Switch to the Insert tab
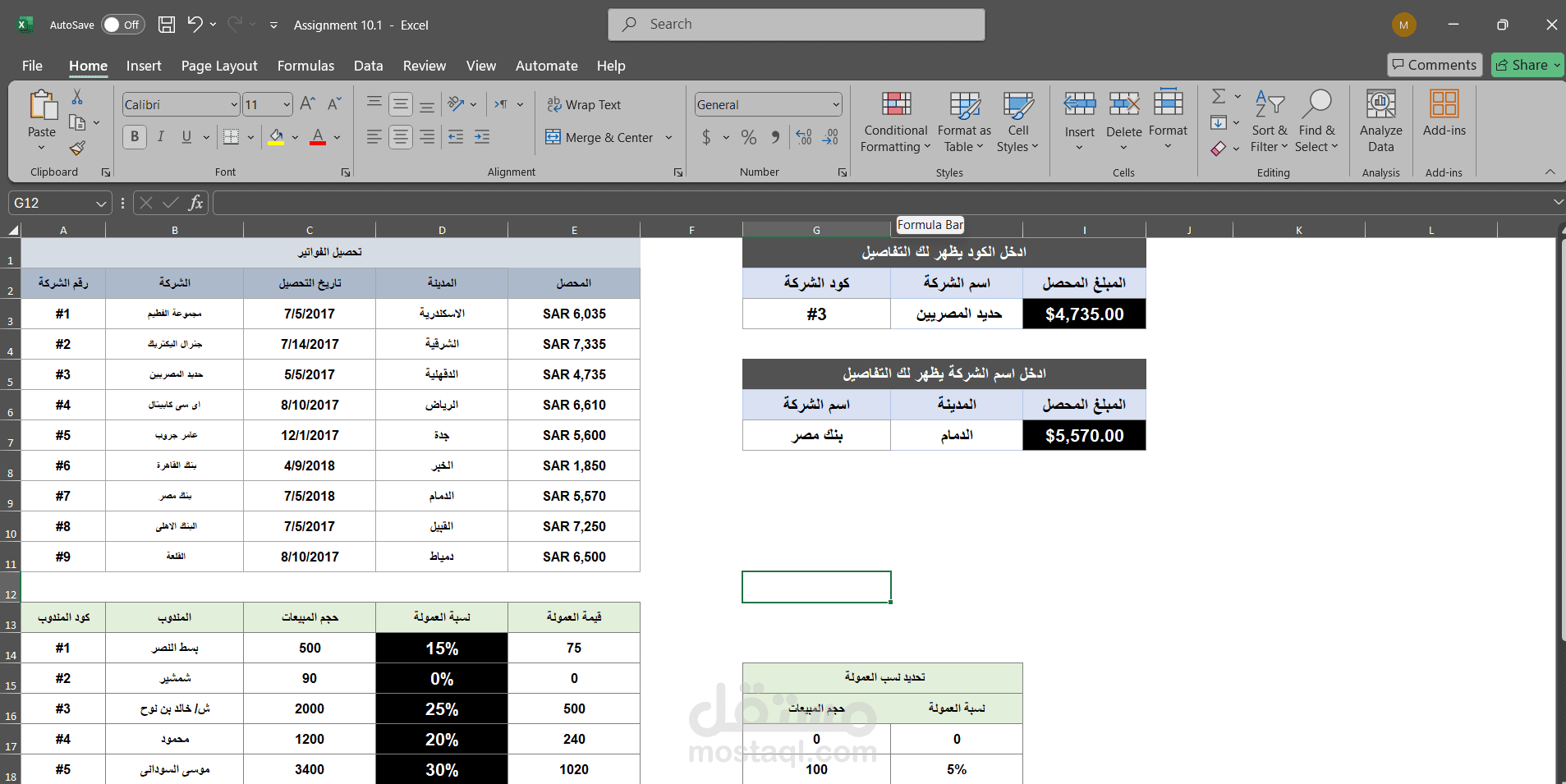The image size is (1566, 784). (x=144, y=66)
